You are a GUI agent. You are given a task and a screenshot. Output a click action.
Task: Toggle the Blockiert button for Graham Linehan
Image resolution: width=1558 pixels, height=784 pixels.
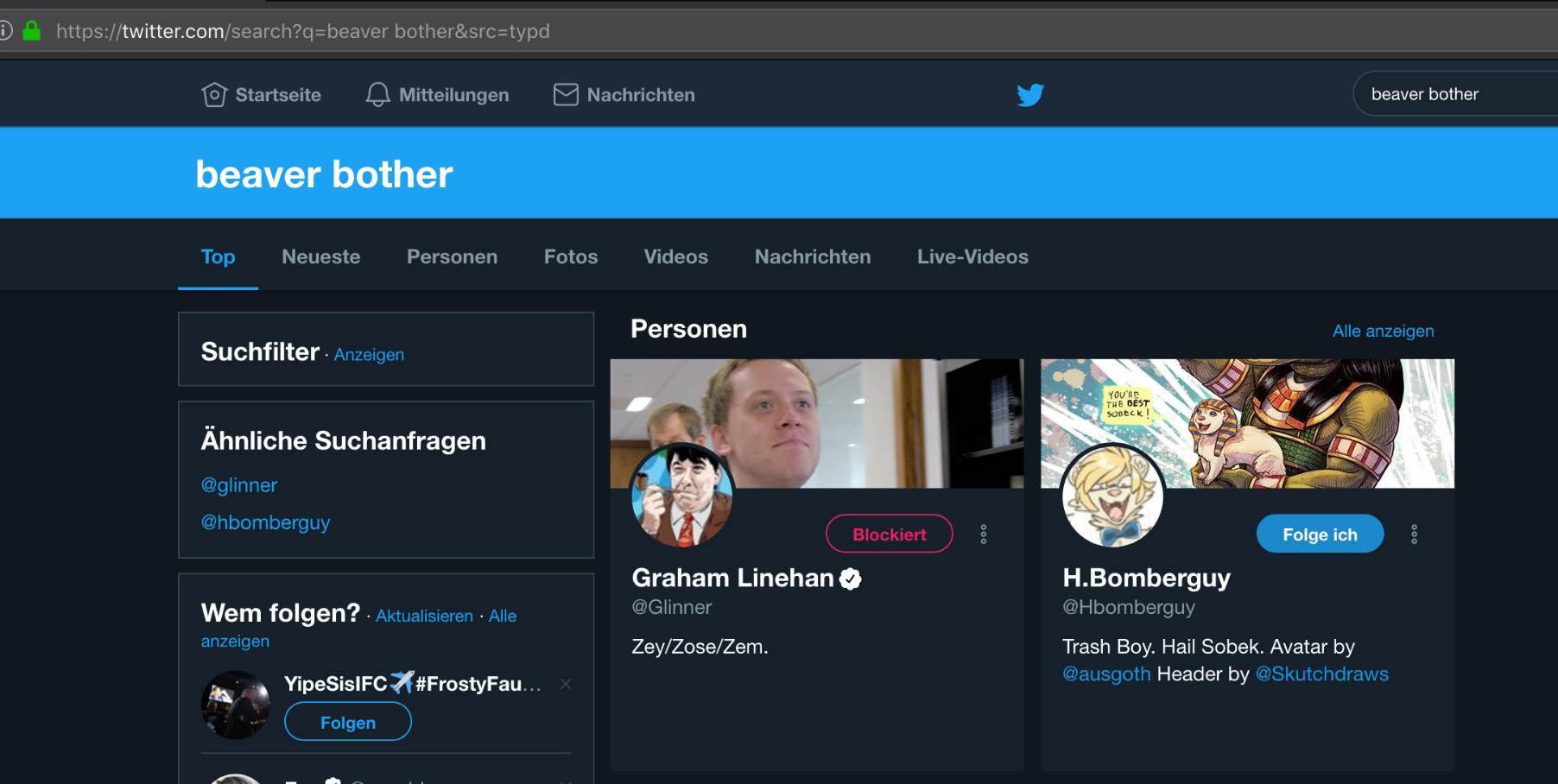889,534
